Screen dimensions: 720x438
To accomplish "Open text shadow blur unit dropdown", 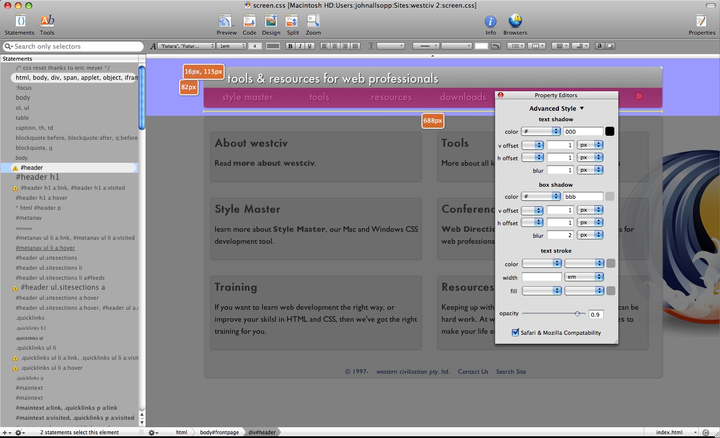I will pyautogui.click(x=590, y=171).
